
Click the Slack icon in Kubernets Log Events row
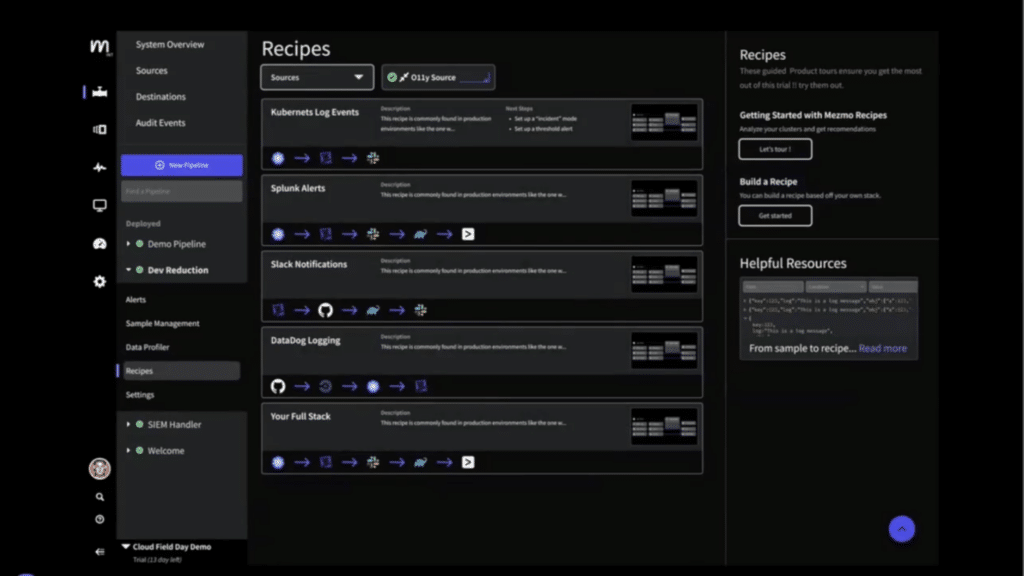[x=373, y=158]
